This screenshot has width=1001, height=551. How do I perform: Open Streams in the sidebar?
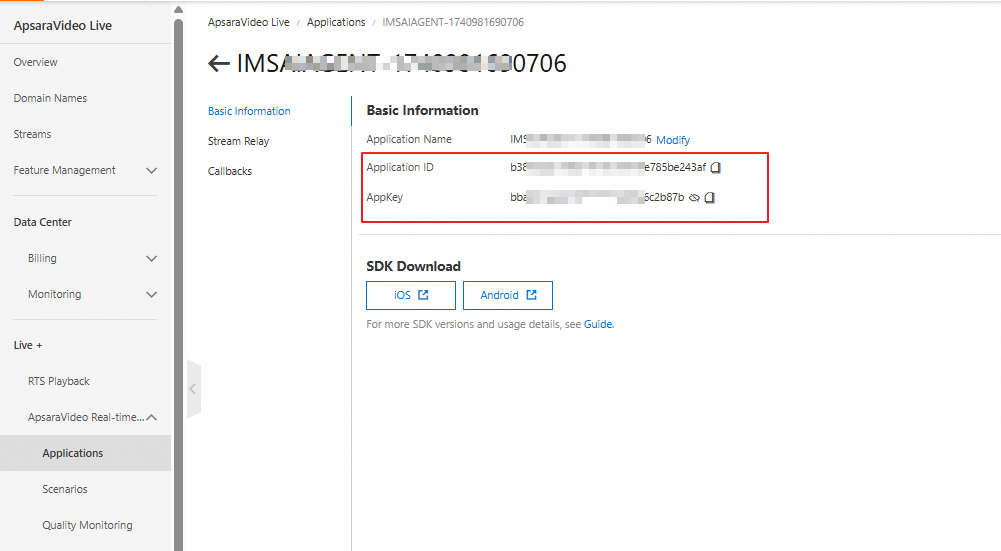pos(32,134)
